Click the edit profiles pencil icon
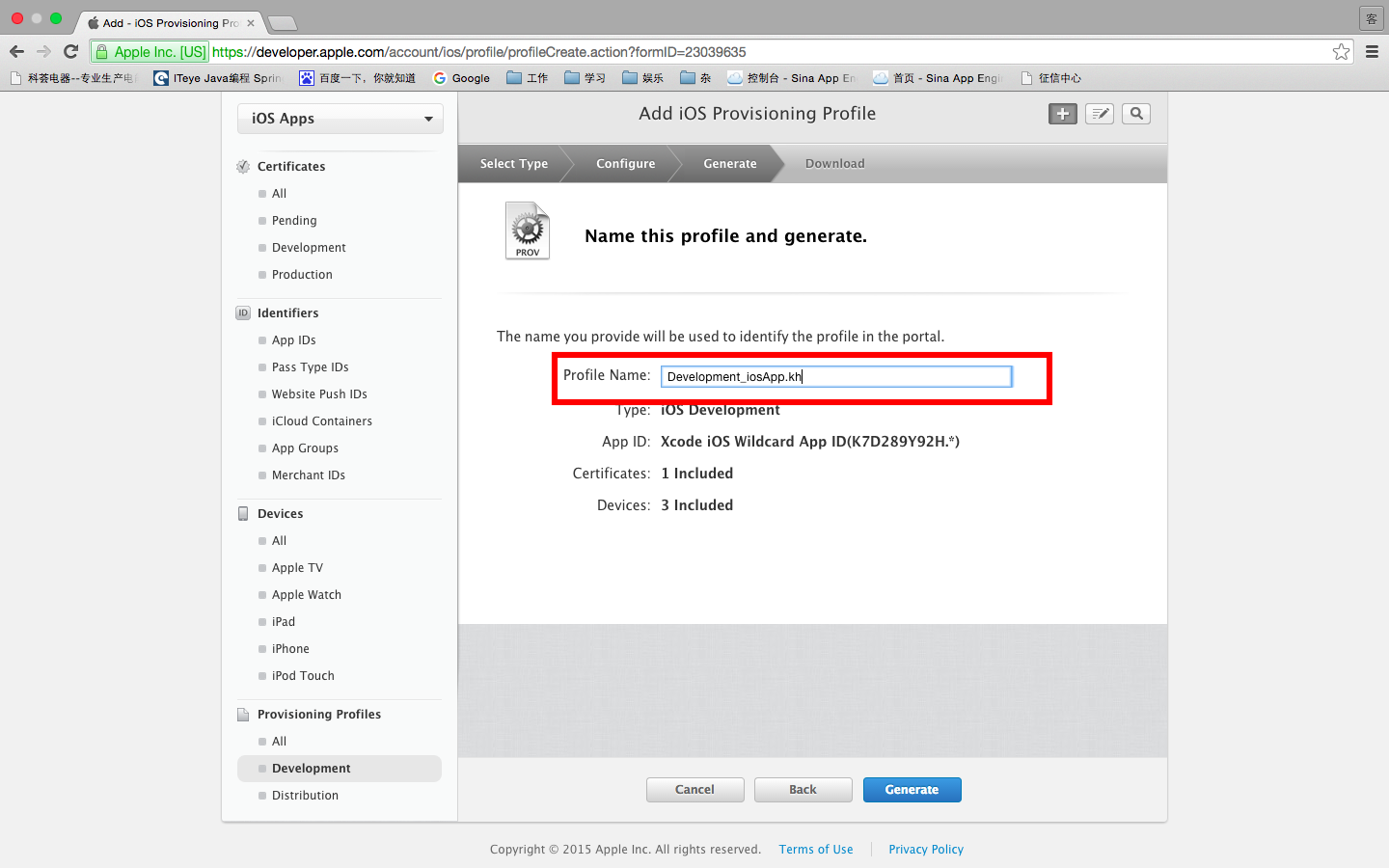The width and height of the screenshot is (1389, 868). click(x=1100, y=114)
